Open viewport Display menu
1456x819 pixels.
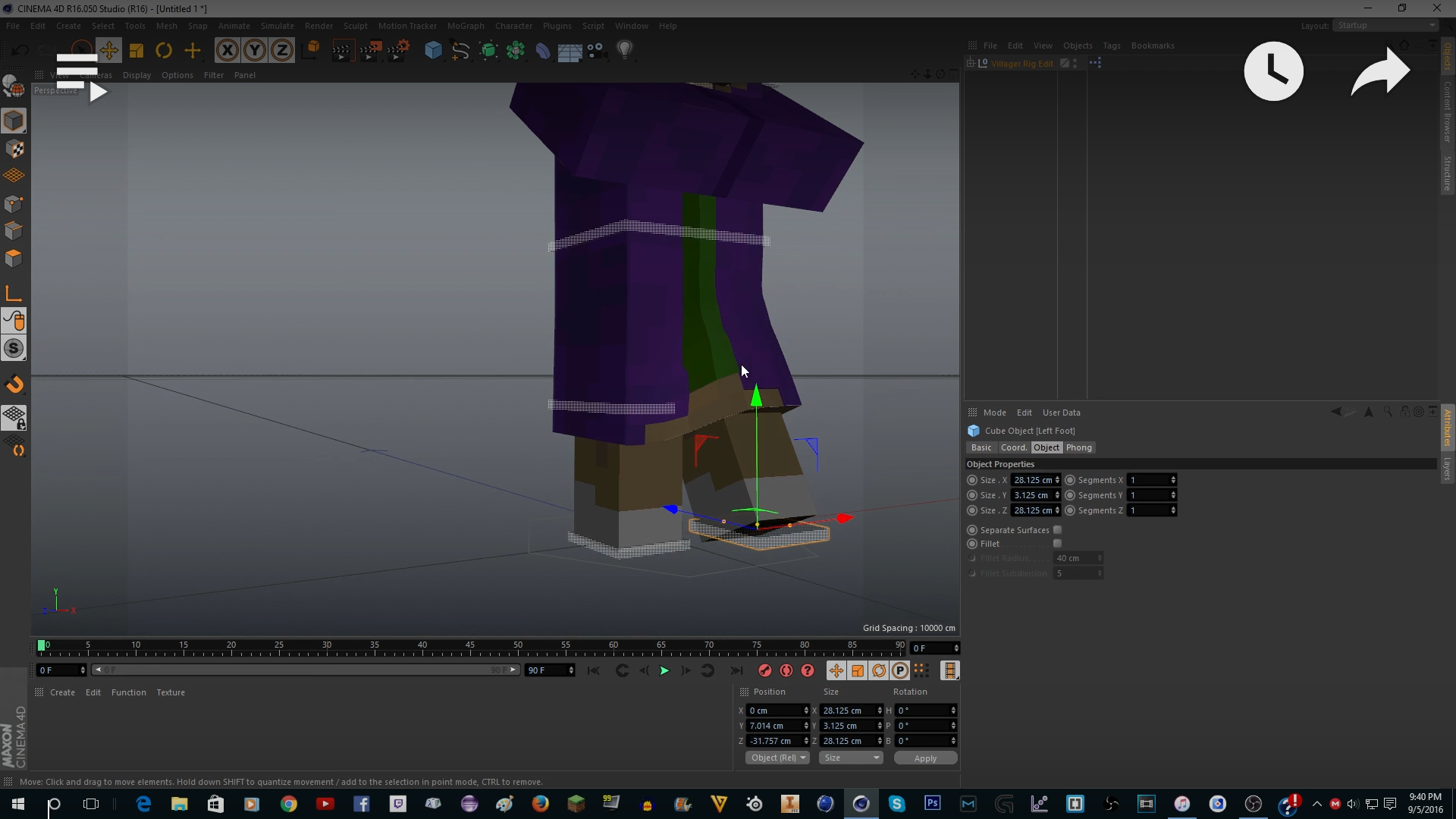136,75
